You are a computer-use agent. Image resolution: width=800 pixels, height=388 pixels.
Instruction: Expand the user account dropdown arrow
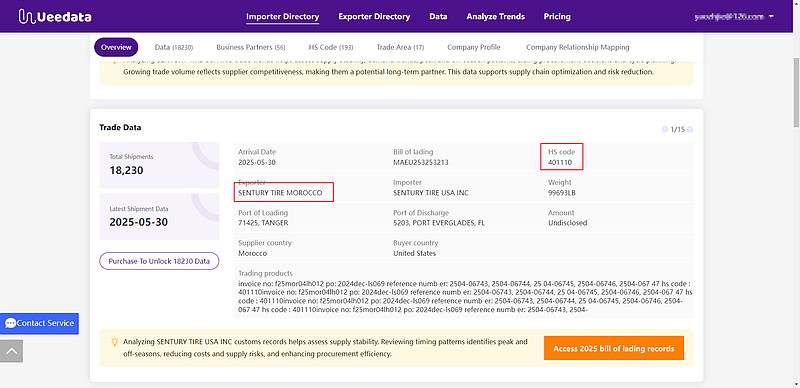[x=770, y=16]
